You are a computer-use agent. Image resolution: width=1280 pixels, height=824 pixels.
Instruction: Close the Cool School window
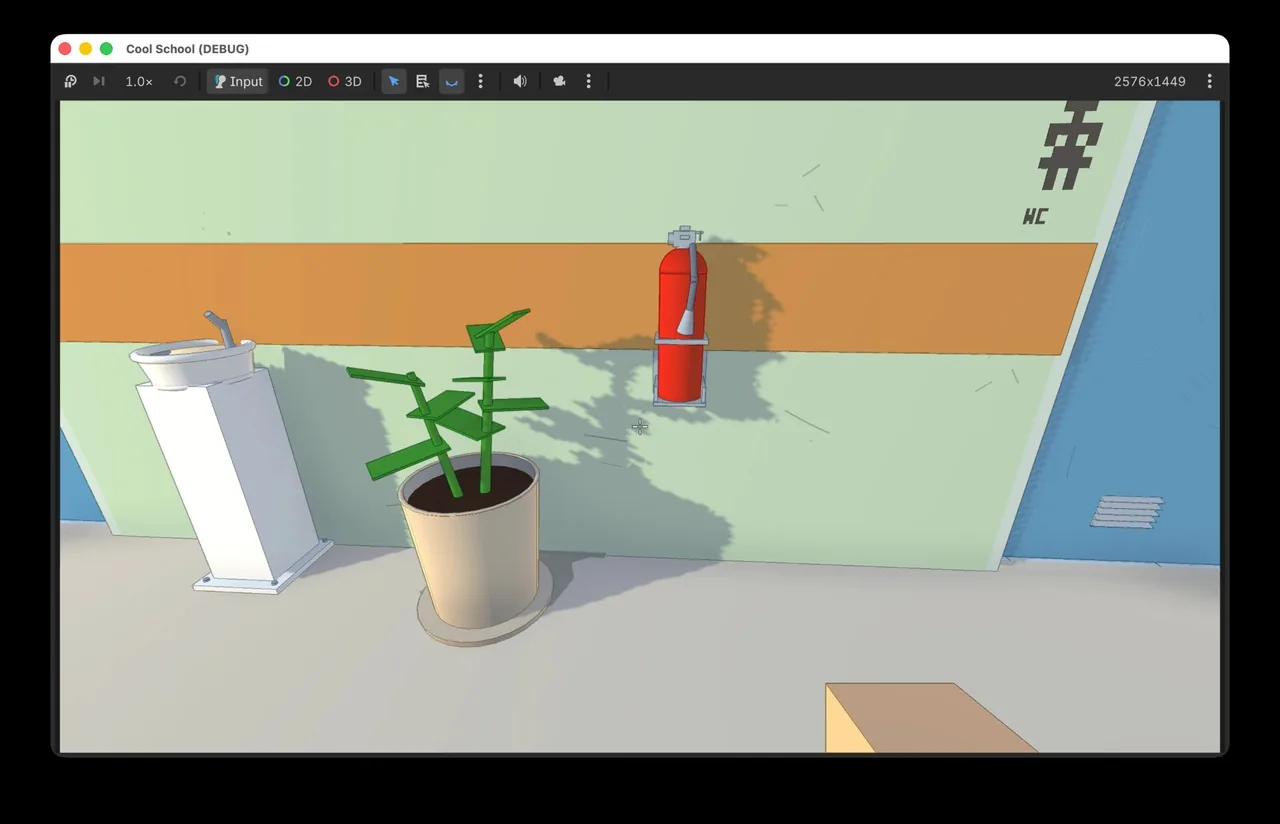[x=65, y=49]
